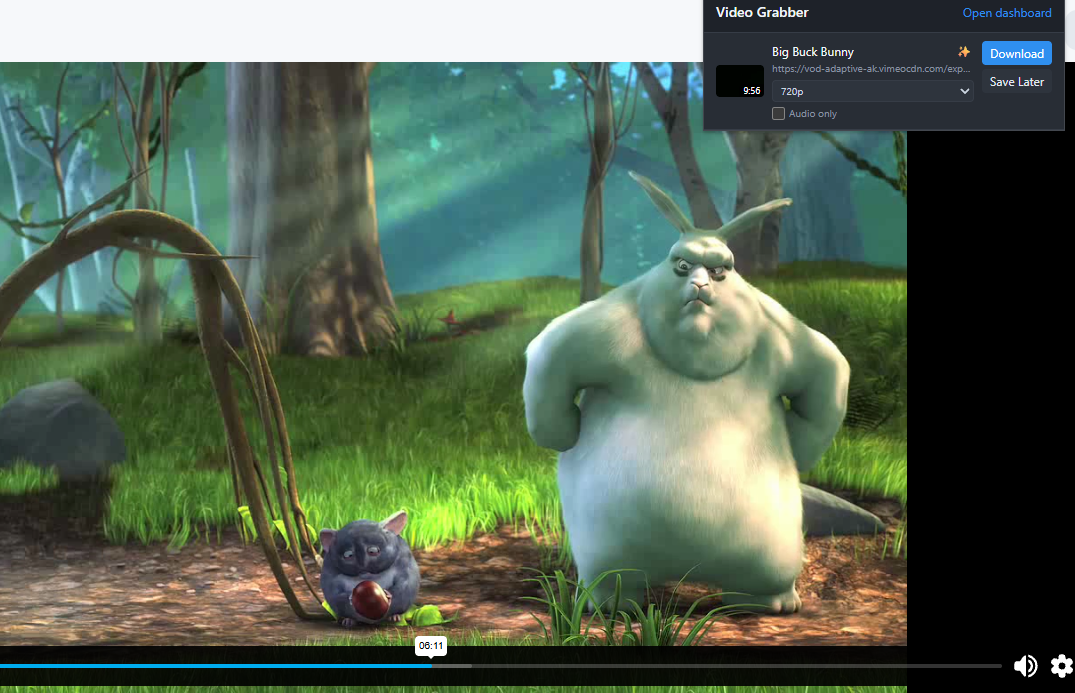Click the 06:11 timestamp tooltip
This screenshot has height=693, width=1075.
[431, 646]
